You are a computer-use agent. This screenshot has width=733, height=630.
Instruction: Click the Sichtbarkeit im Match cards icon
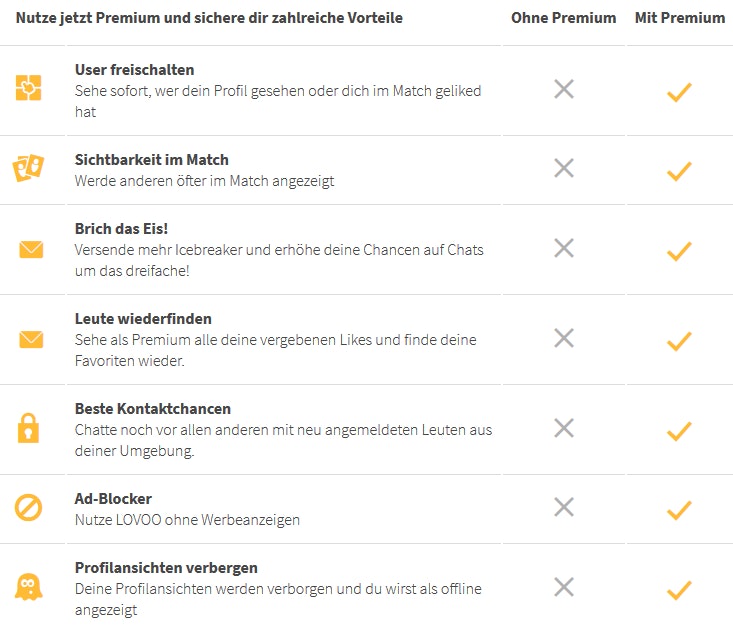point(29,169)
